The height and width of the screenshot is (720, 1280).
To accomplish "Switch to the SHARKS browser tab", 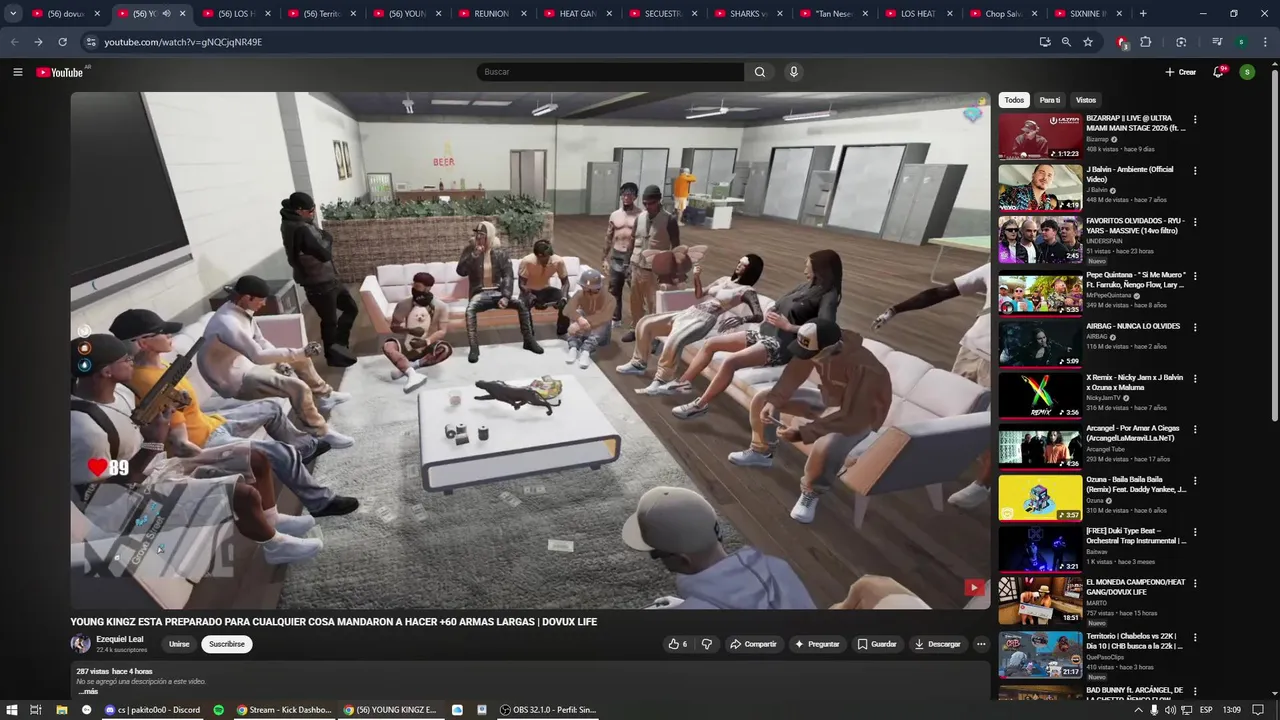I will click(747, 14).
